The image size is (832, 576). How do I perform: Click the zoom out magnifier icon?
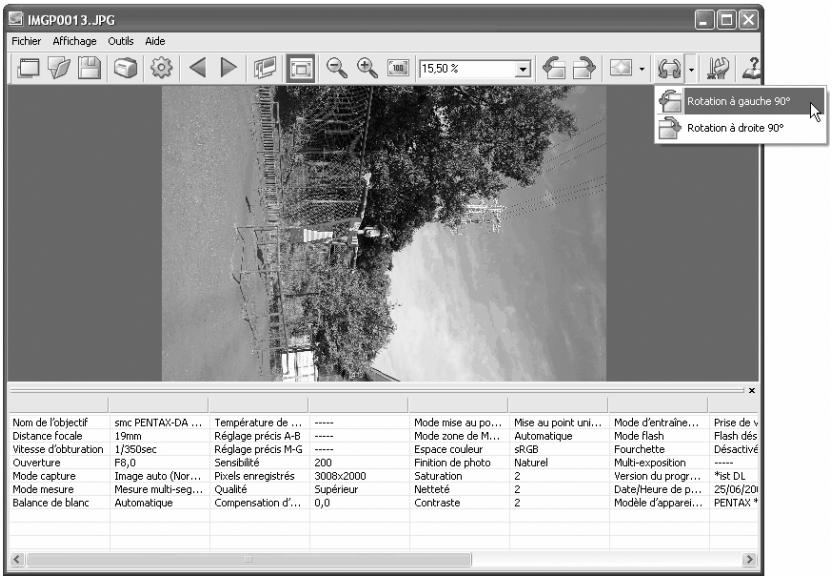coord(336,68)
